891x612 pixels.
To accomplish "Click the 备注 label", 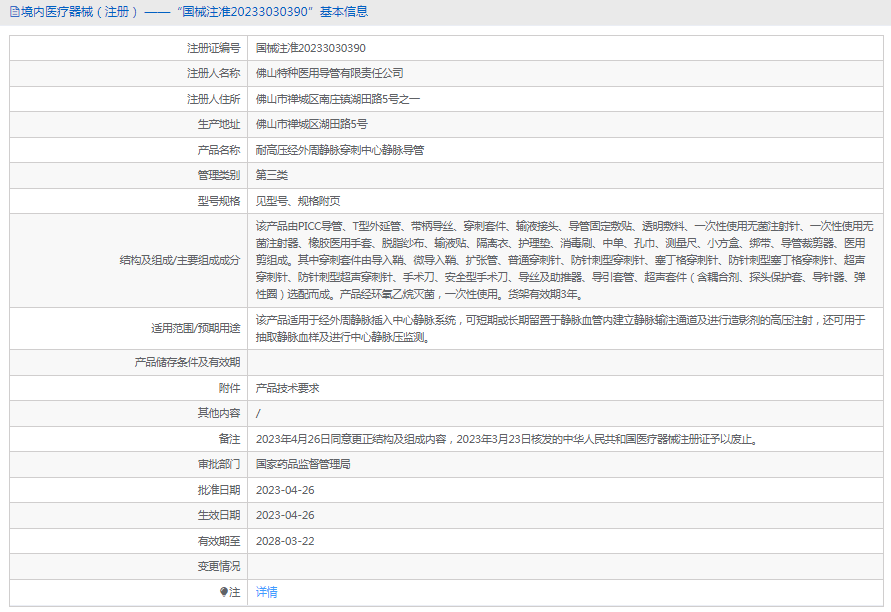I will 229,439.
